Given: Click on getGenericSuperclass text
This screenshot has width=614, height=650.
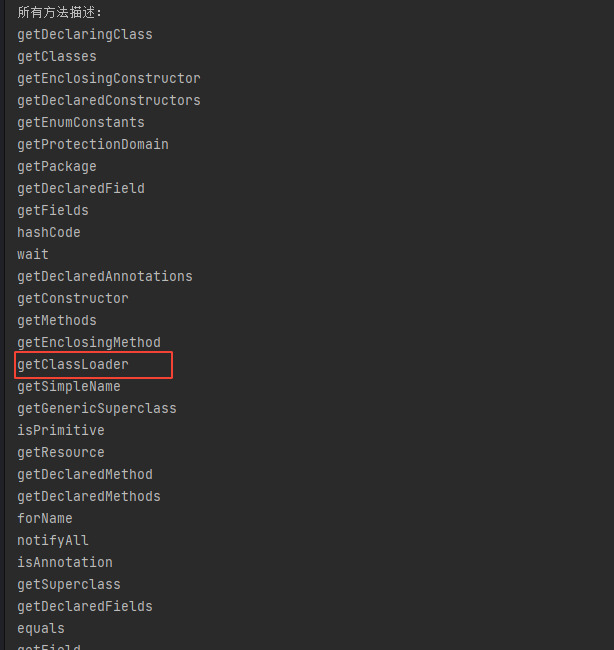Looking at the screenshot, I should (x=97, y=409).
